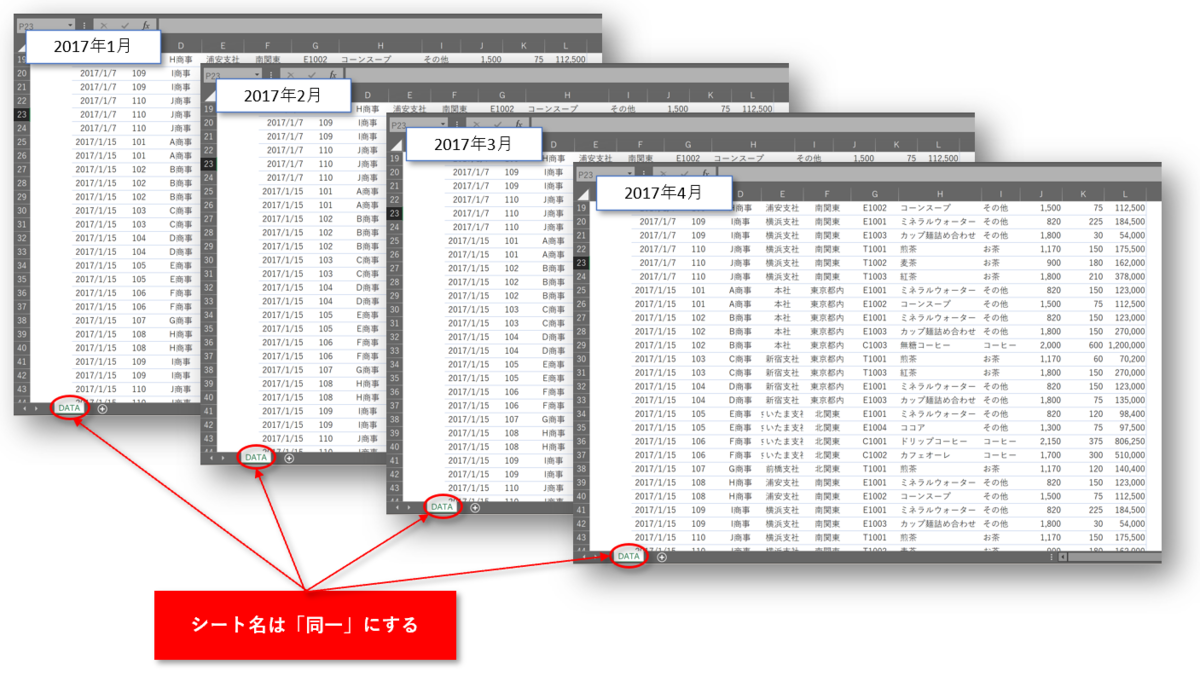Click the fx Insert Function icon in the March window
The width and height of the screenshot is (1200, 676).
point(520,126)
